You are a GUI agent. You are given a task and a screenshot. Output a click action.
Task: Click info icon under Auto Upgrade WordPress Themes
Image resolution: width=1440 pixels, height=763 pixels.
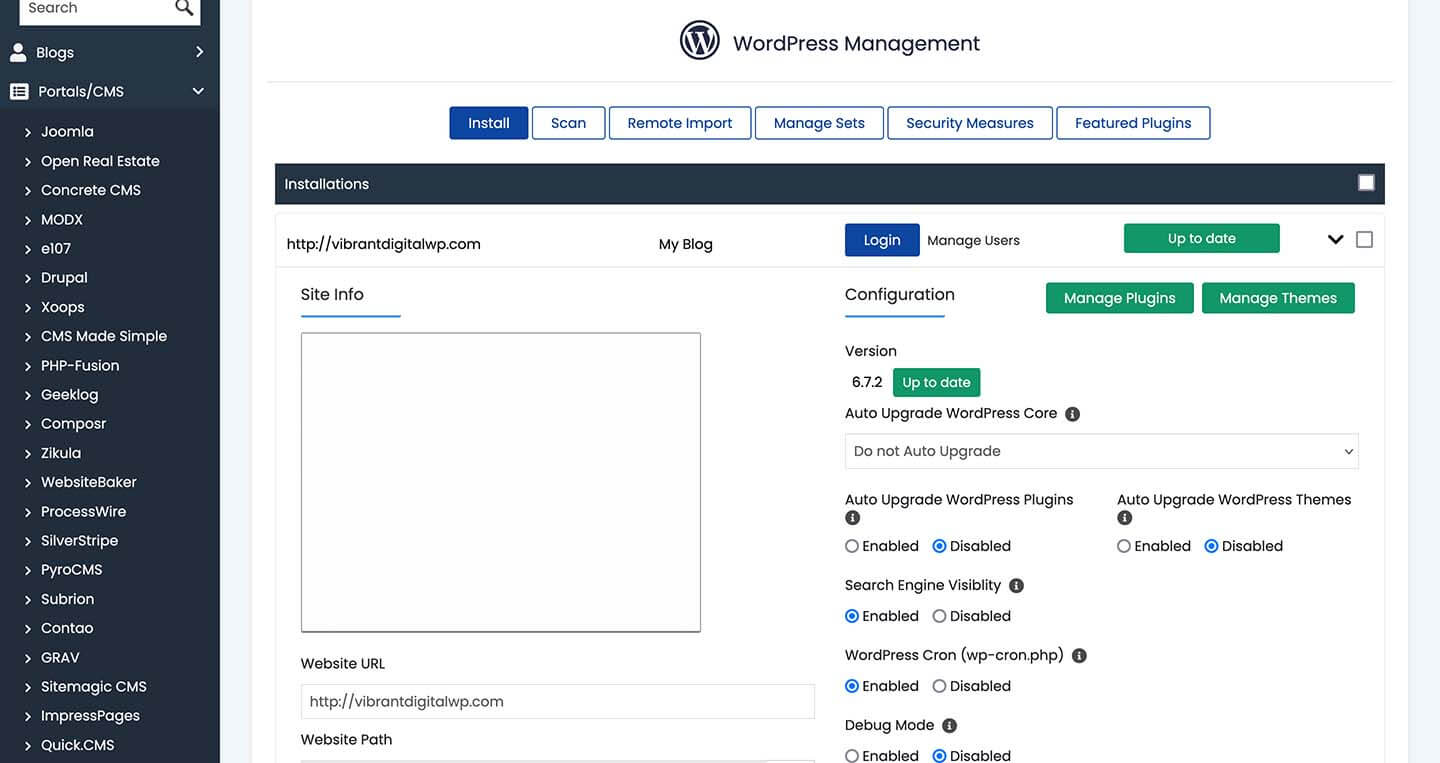(1125, 518)
